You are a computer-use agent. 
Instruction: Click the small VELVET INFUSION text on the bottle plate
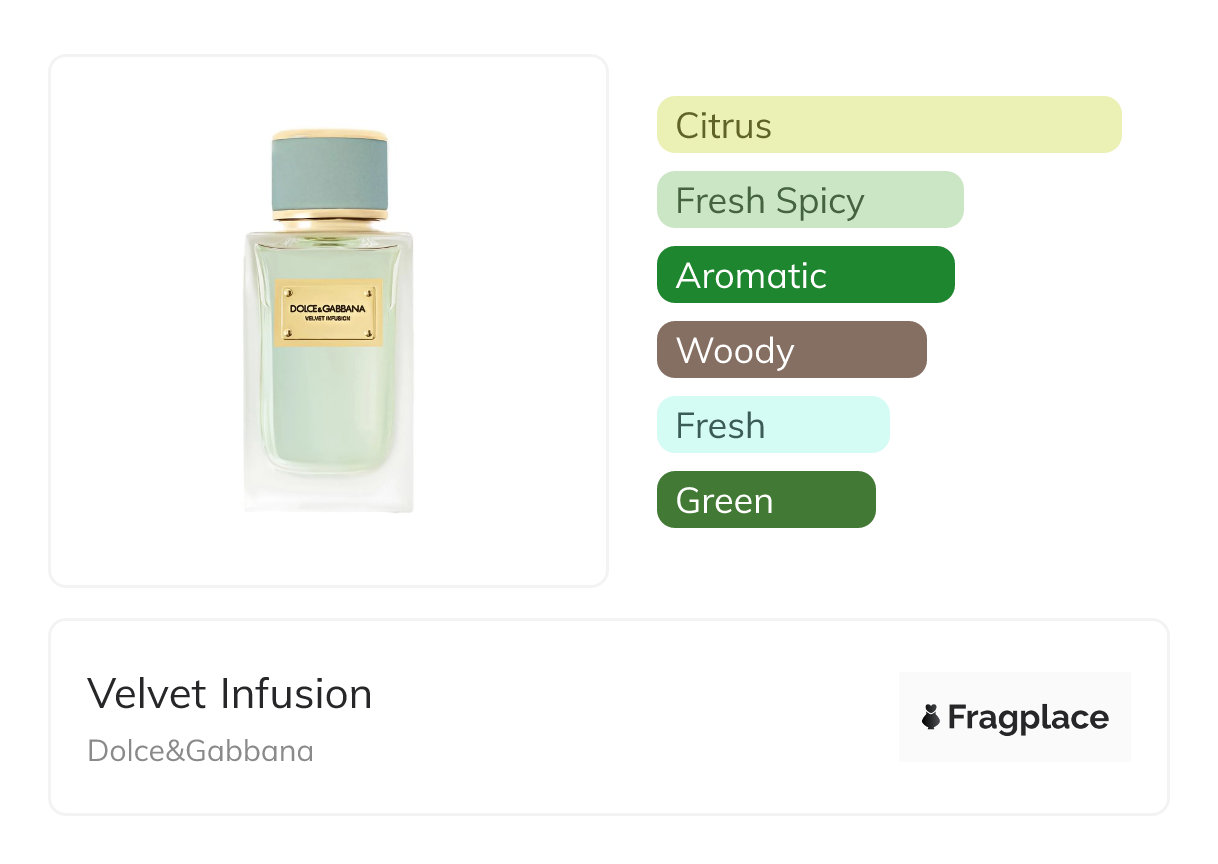click(329, 319)
